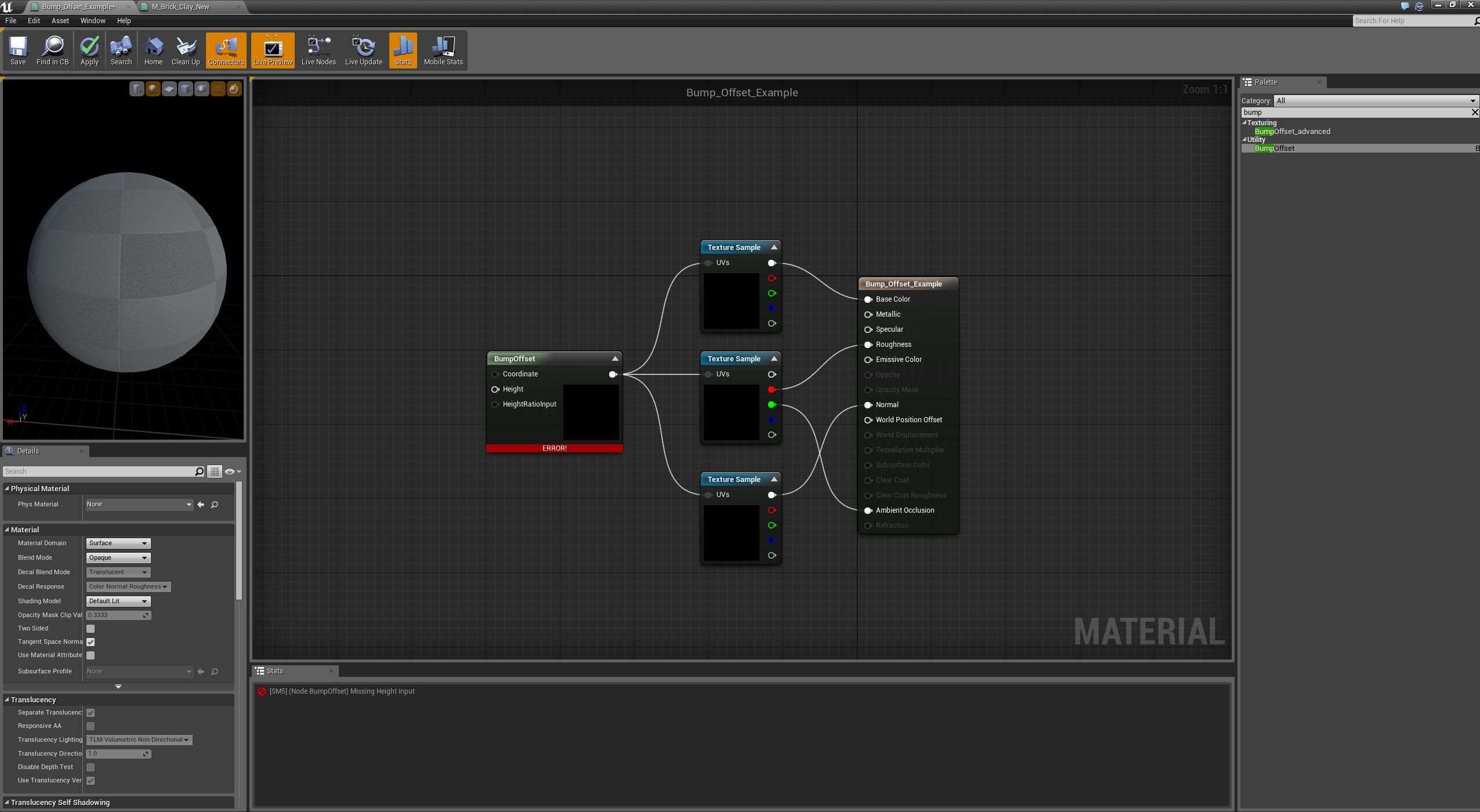Screen dimensions: 1480x812
Task: Enable the Two Sided checkbox
Action: click(x=91, y=629)
